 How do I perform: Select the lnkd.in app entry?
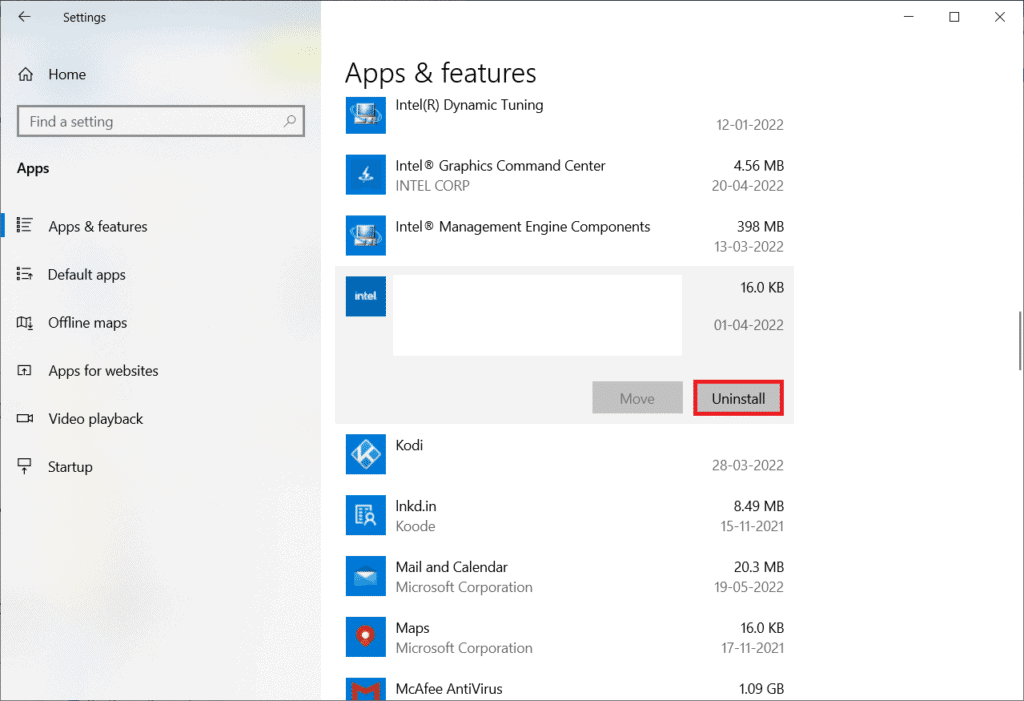(564, 515)
